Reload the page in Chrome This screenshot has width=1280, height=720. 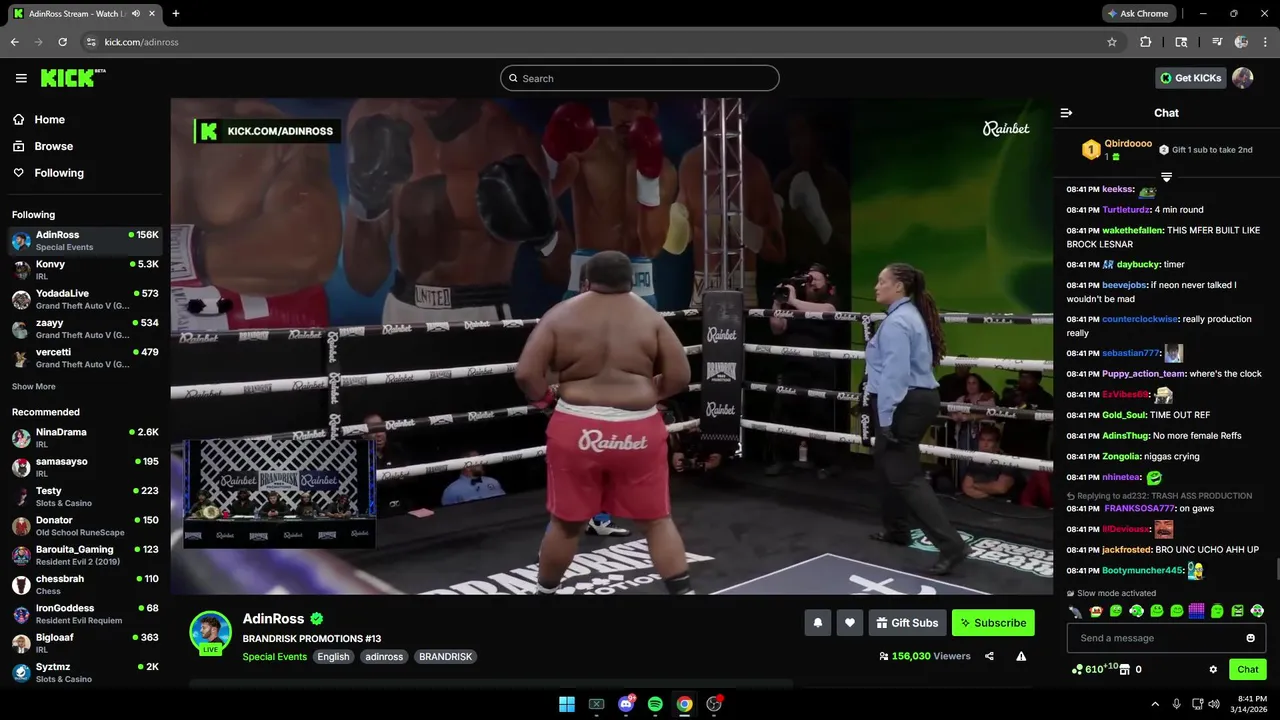point(62,42)
